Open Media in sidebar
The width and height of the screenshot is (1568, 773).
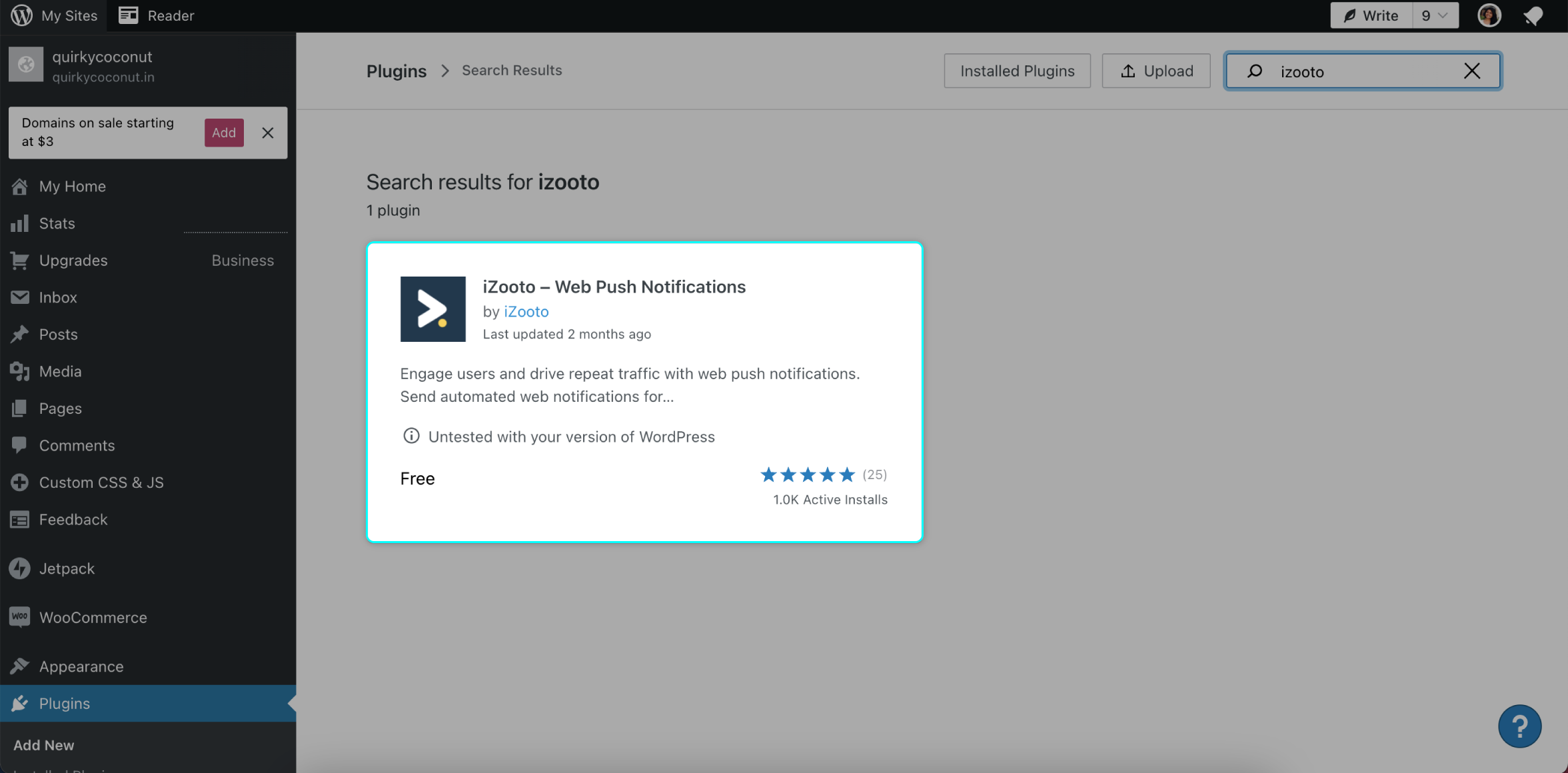coord(61,371)
